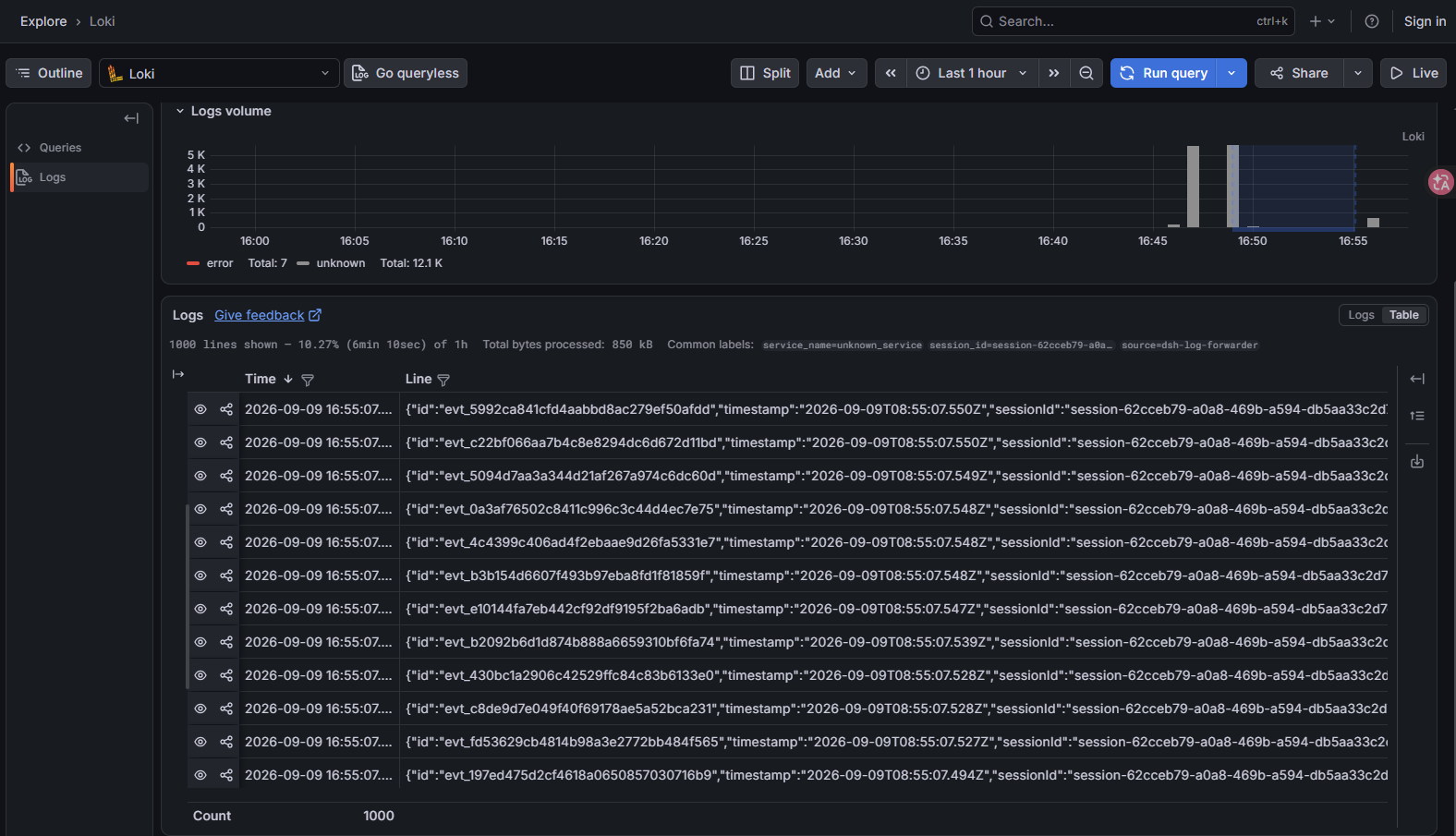Image resolution: width=1456 pixels, height=836 pixels.
Task: Open Run query interval dropdown arrow
Action: pyautogui.click(x=1232, y=73)
